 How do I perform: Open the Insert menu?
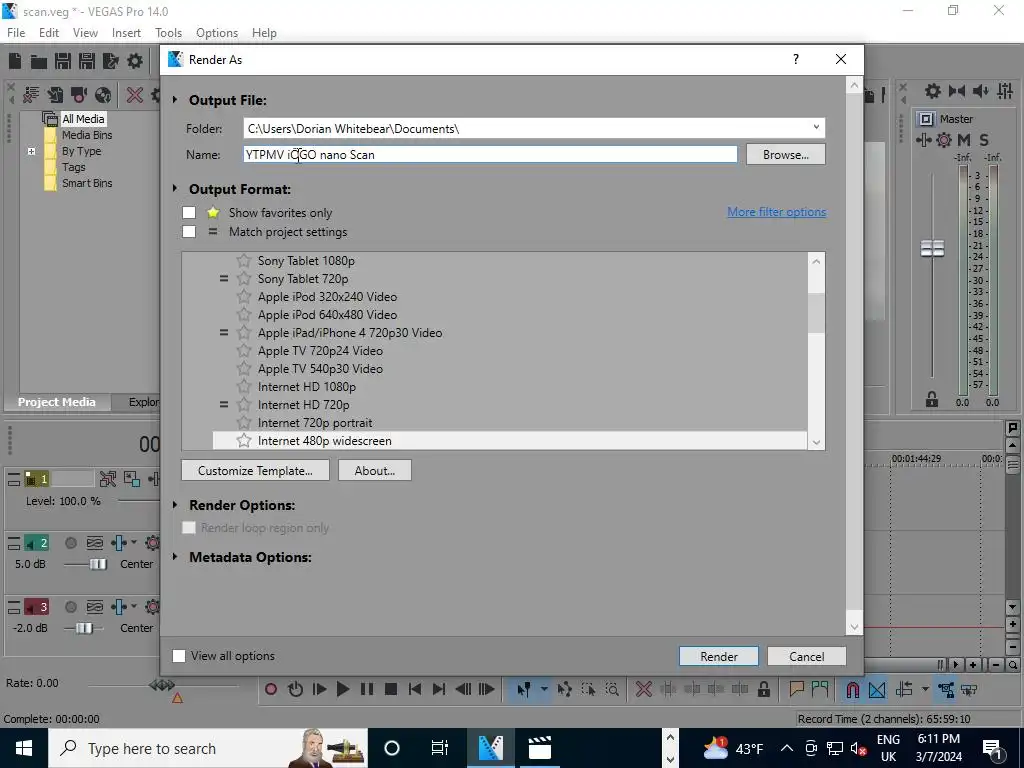pyautogui.click(x=126, y=33)
